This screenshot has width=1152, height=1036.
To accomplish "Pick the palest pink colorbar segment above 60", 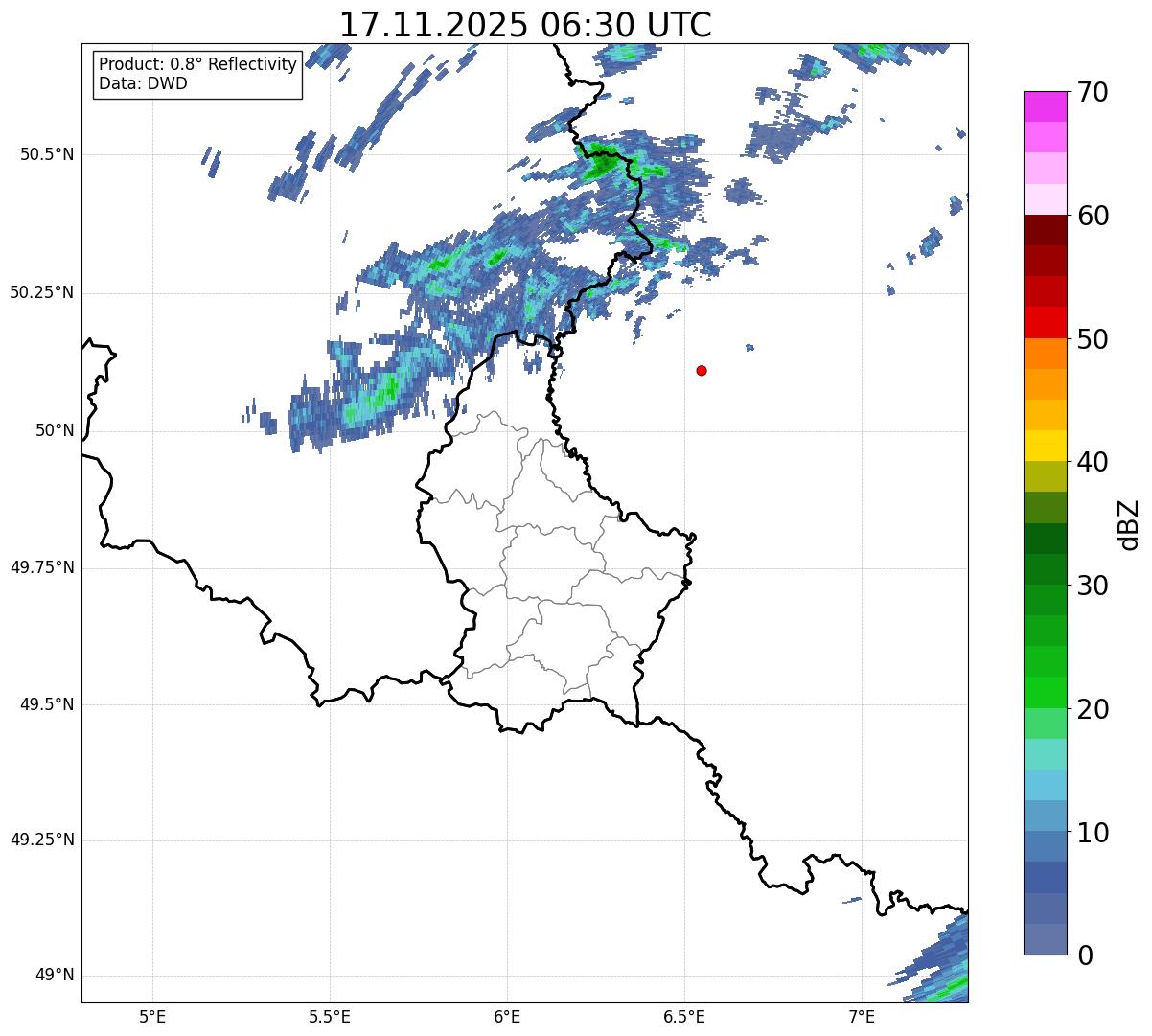I will click(1045, 199).
